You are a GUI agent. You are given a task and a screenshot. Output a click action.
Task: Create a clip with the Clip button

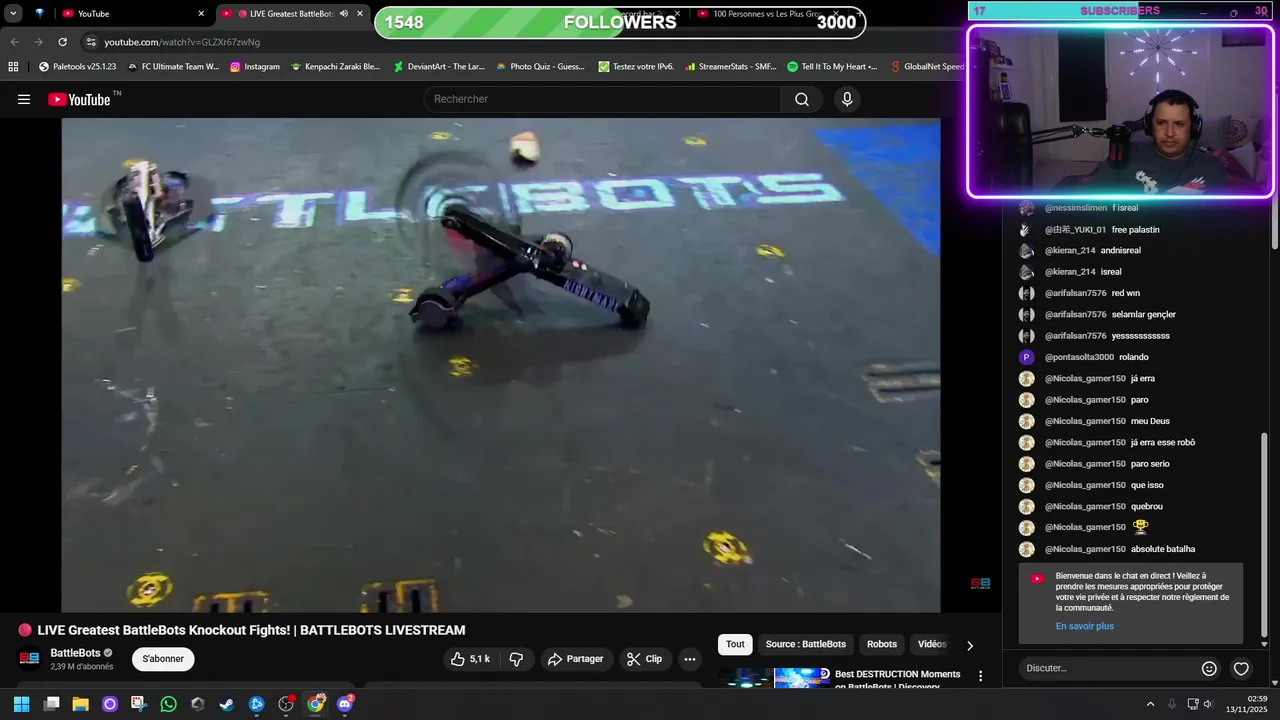coord(644,659)
